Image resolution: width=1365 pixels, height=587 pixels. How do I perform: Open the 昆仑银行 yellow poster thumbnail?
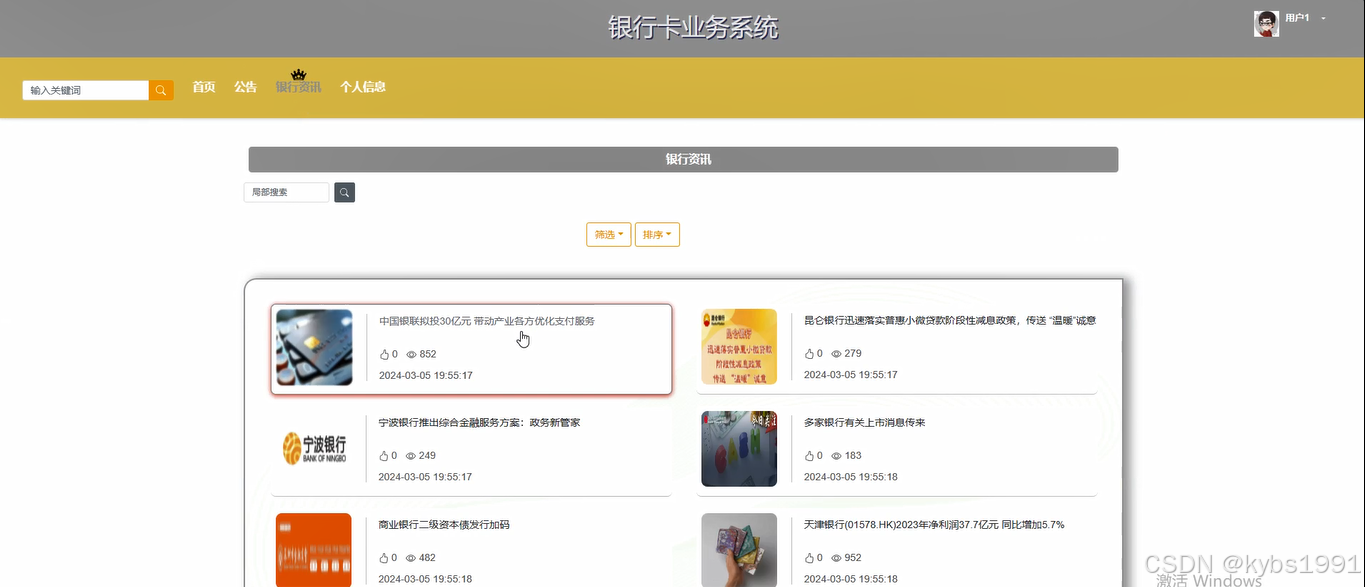[x=739, y=347]
